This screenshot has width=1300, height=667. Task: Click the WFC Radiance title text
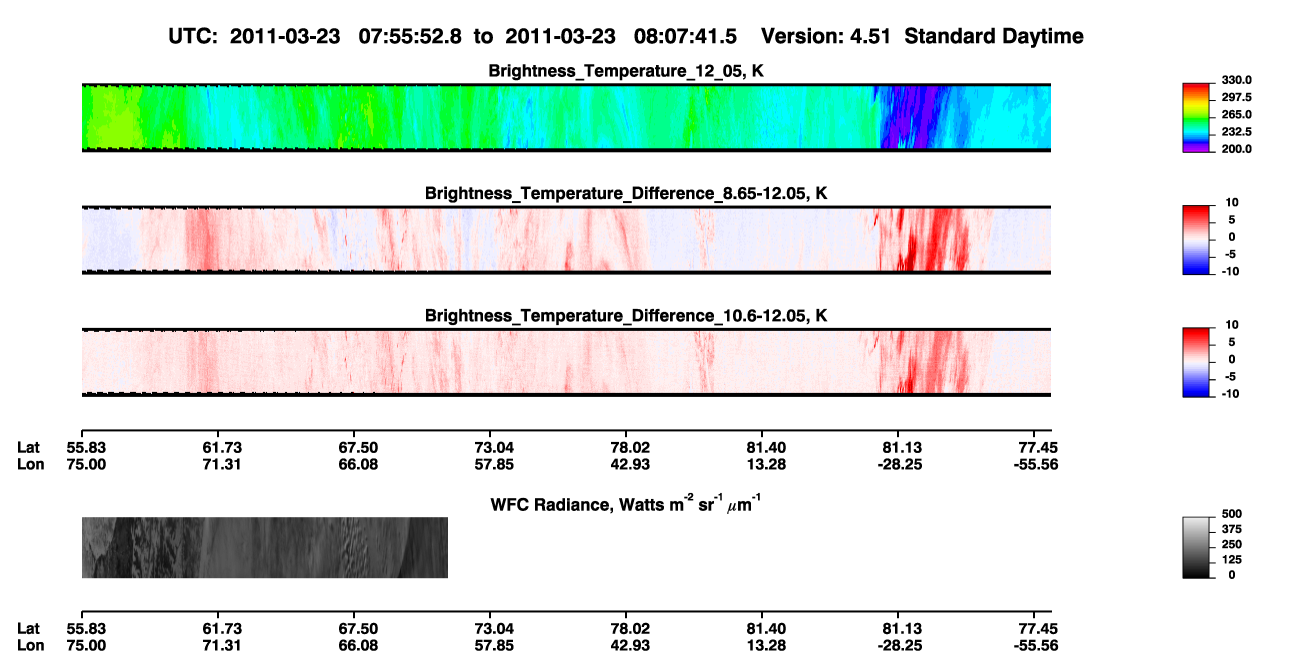(x=627, y=504)
